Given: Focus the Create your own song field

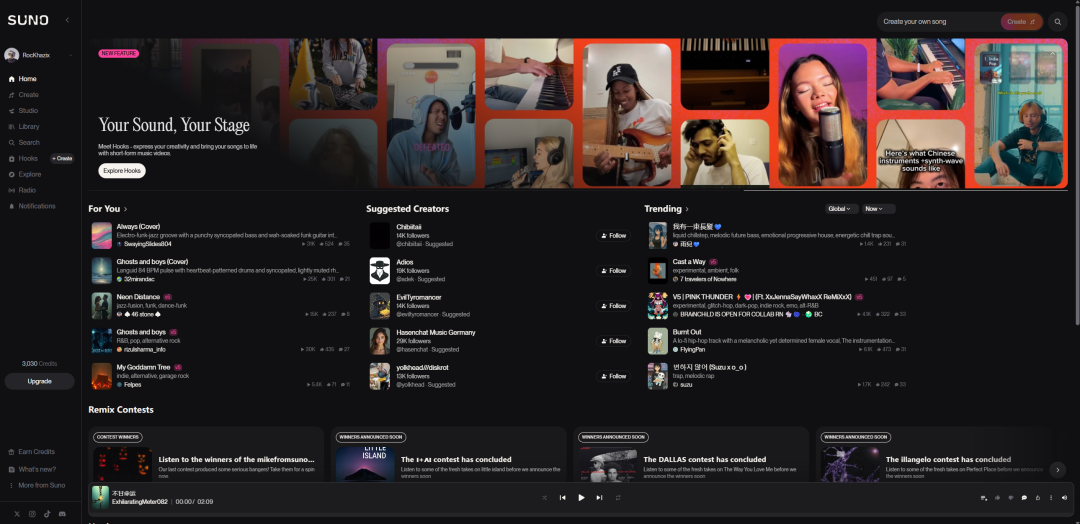Looking at the screenshot, I should (938, 21).
